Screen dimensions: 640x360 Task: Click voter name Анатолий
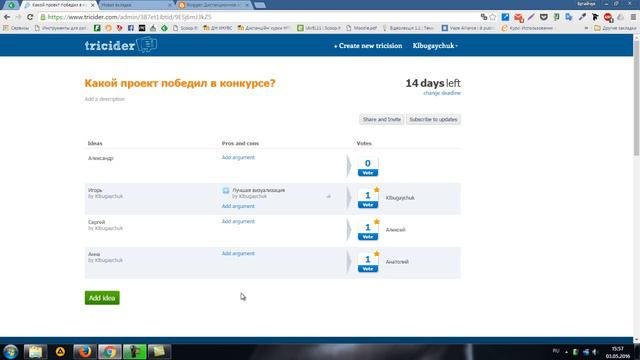tap(397, 262)
